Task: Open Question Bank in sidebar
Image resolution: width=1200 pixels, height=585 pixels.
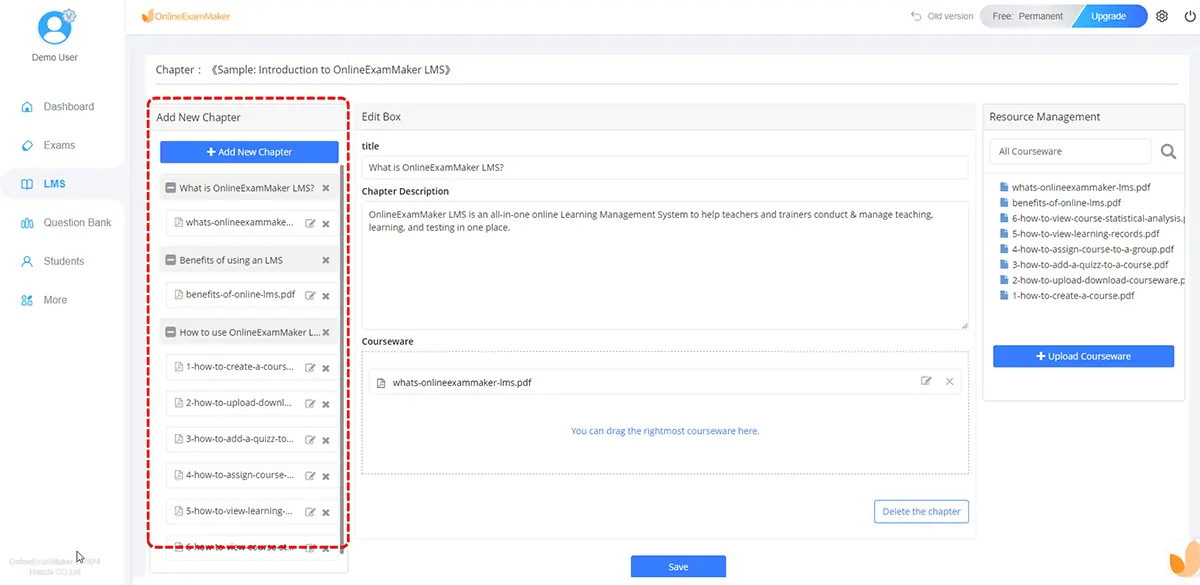Action: 77,223
